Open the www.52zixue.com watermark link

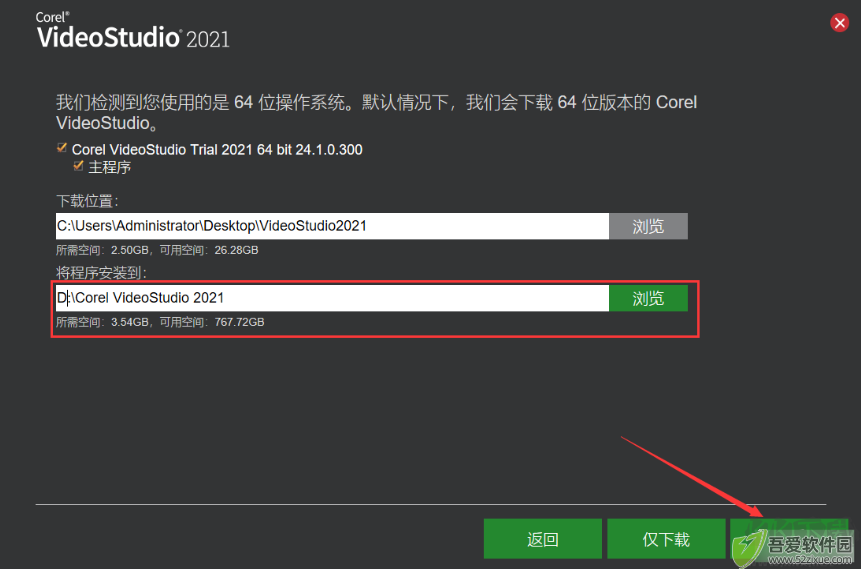coord(810,560)
